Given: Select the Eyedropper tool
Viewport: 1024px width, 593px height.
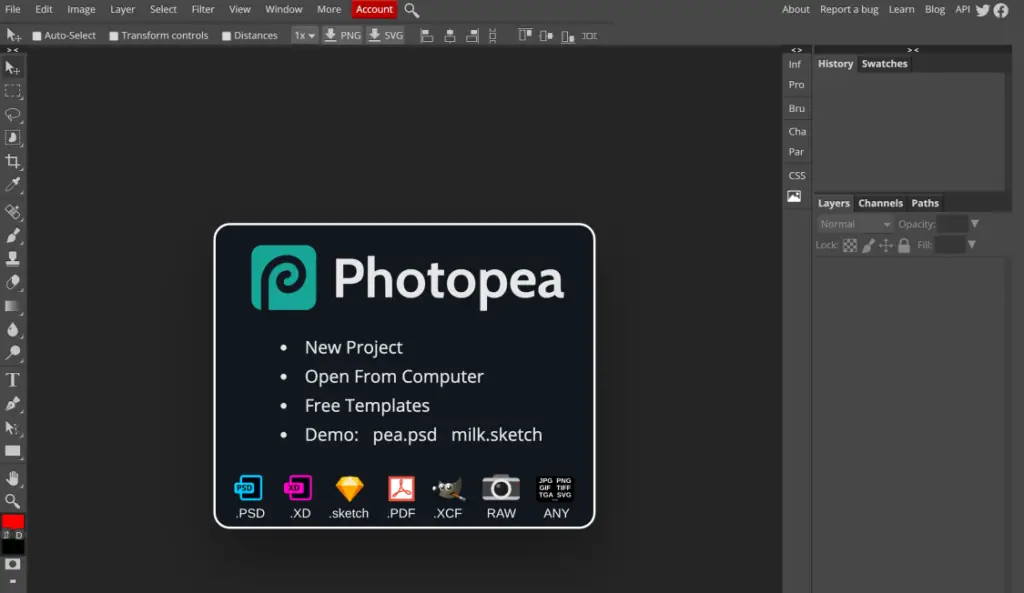Looking at the screenshot, I should [12, 185].
